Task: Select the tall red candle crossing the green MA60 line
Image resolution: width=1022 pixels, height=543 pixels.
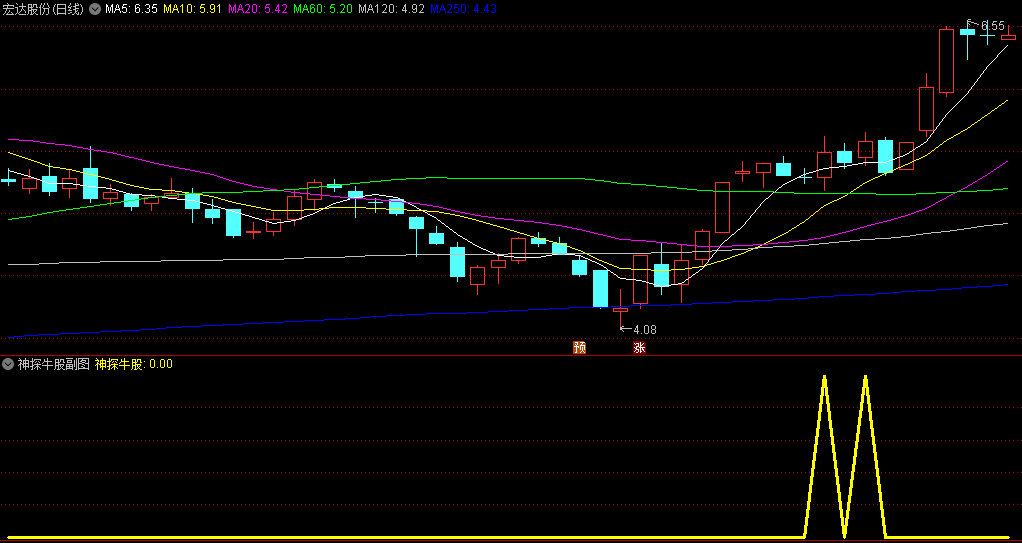Action: (x=722, y=207)
